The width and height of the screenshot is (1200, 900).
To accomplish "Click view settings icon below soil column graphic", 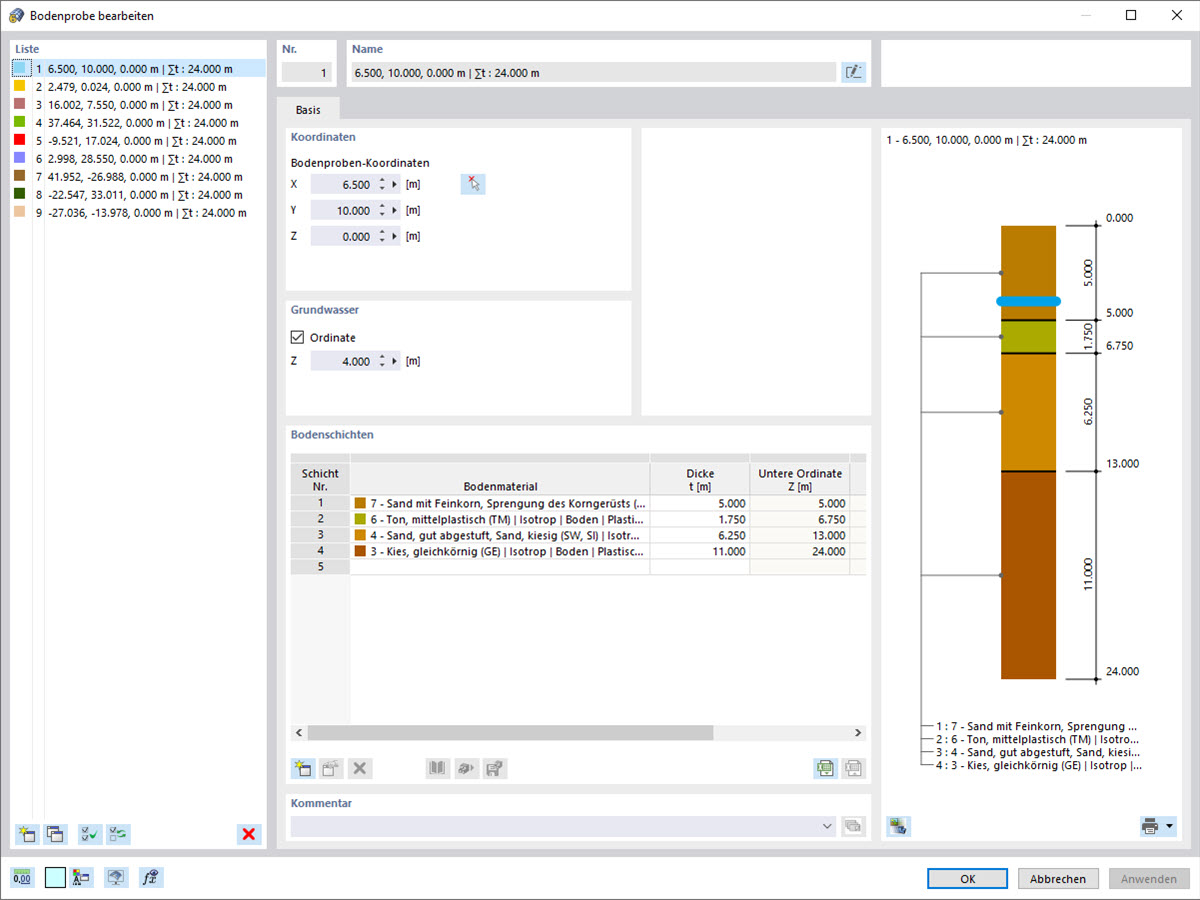I will click(898, 826).
